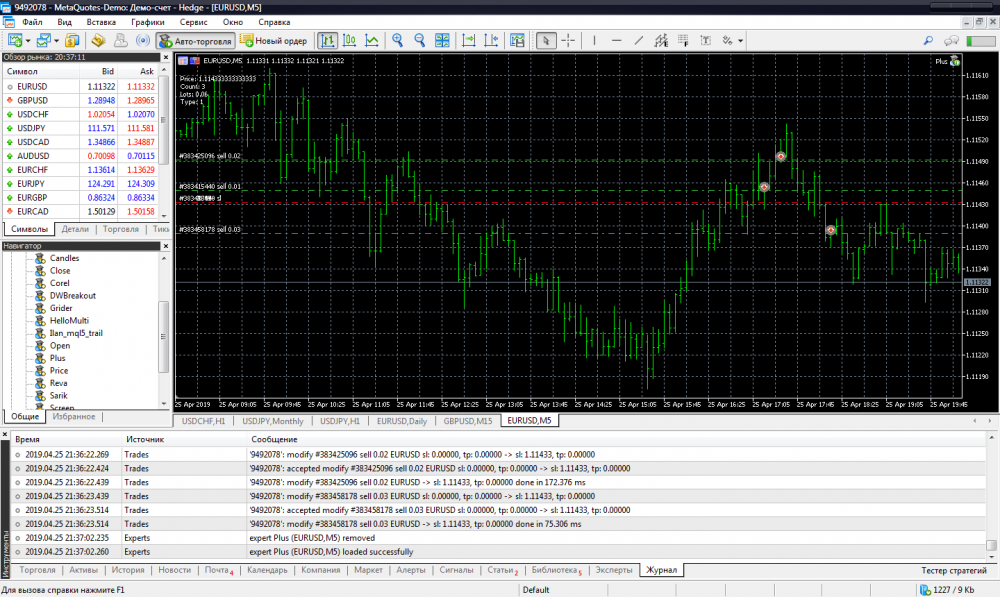Switch to Избранное tab in Navigator
The height and width of the screenshot is (597, 1000).
tap(74, 416)
